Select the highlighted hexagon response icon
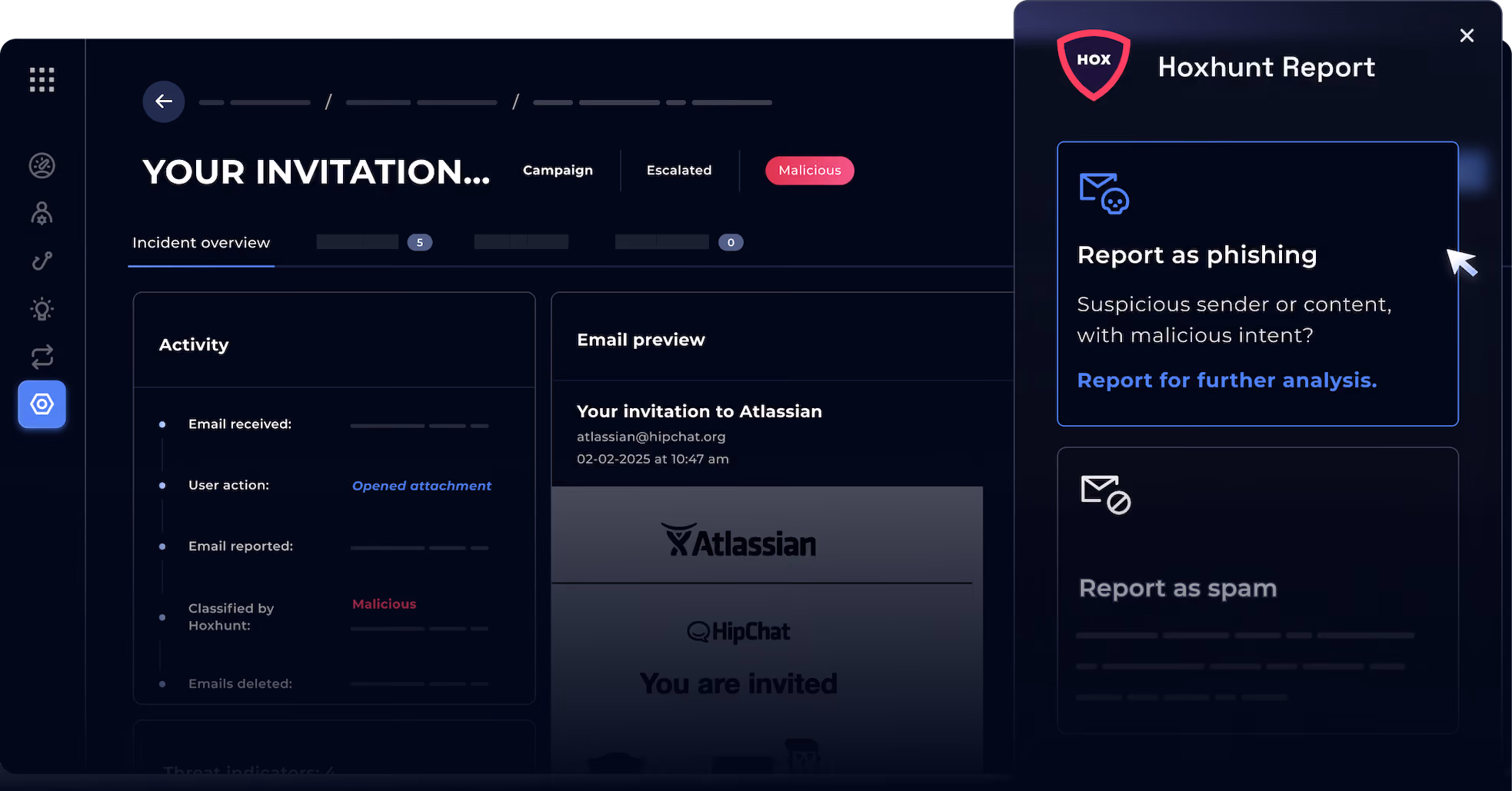This screenshot has width=1512, height=791. pyautogui.click(x=42, y=404)
